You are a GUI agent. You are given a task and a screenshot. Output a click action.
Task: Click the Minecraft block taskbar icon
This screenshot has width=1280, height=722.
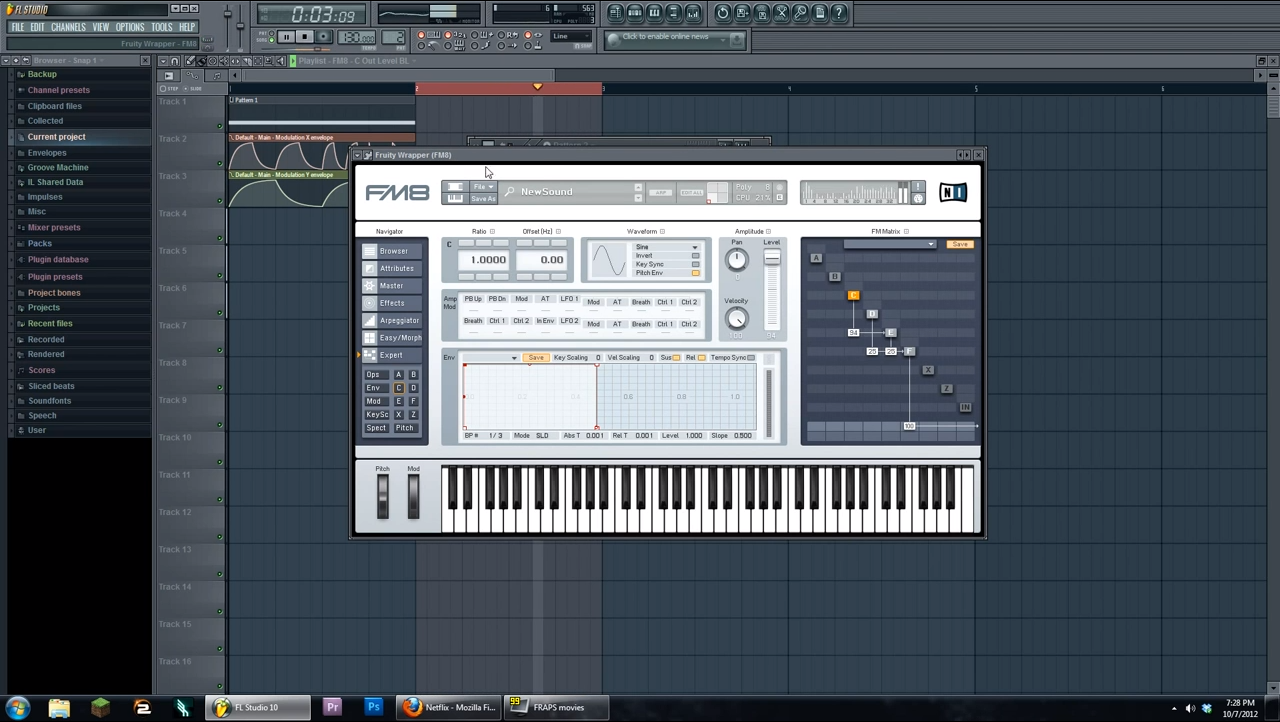100,708
